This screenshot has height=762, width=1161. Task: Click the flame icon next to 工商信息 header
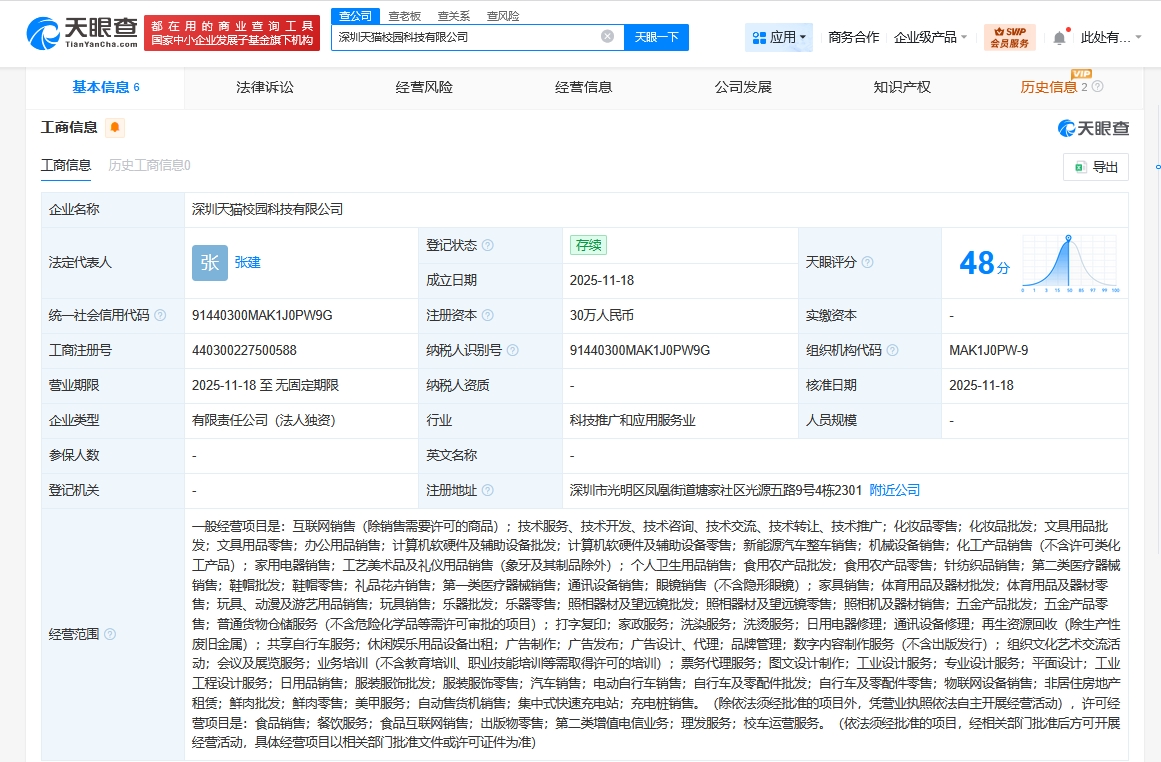point(112,127)
